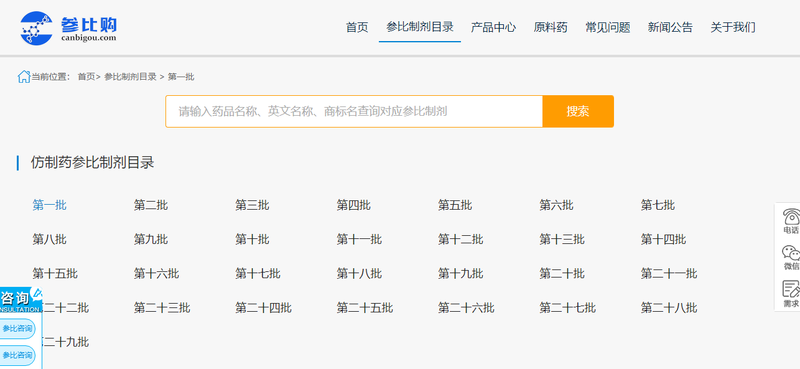The height and width of the screenshot is (369, 800).
Task: Select batch 第八批
Action: coord(49,239)
